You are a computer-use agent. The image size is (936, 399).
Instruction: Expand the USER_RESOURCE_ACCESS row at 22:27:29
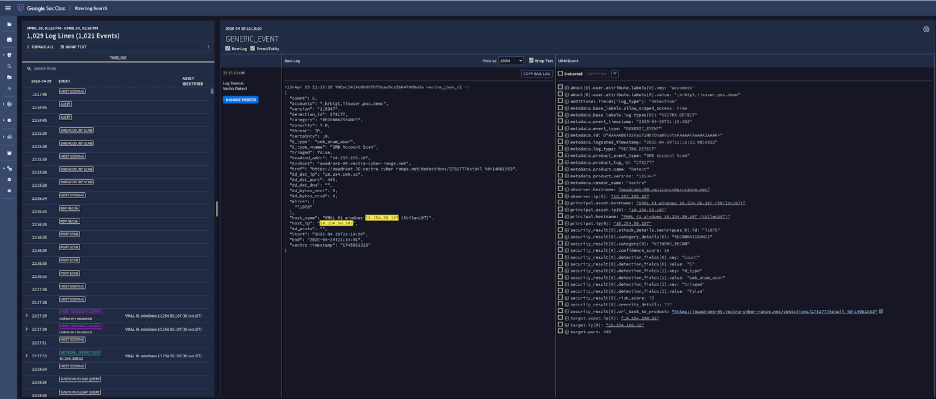[27, 314]
